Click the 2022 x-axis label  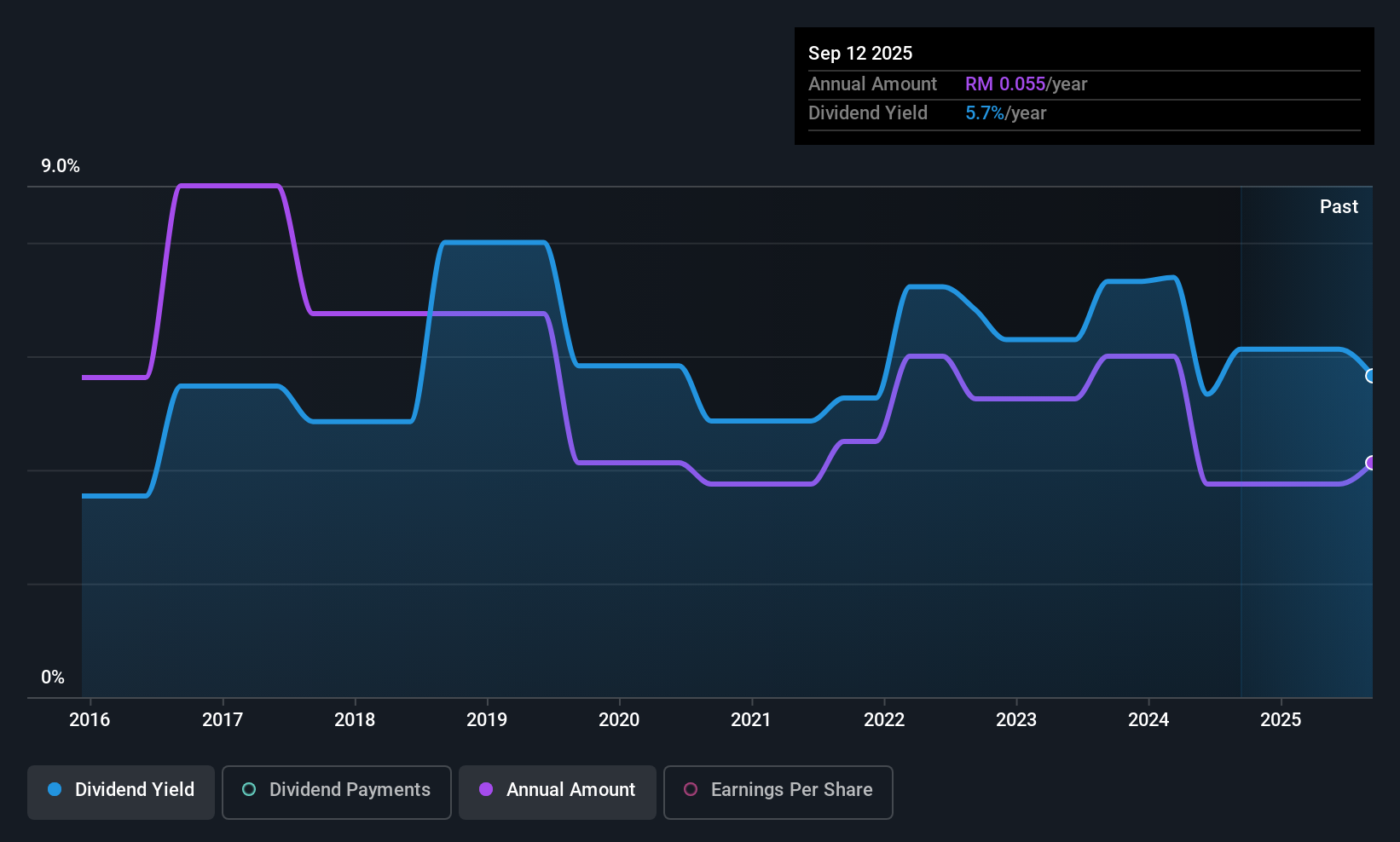[884, 720]
